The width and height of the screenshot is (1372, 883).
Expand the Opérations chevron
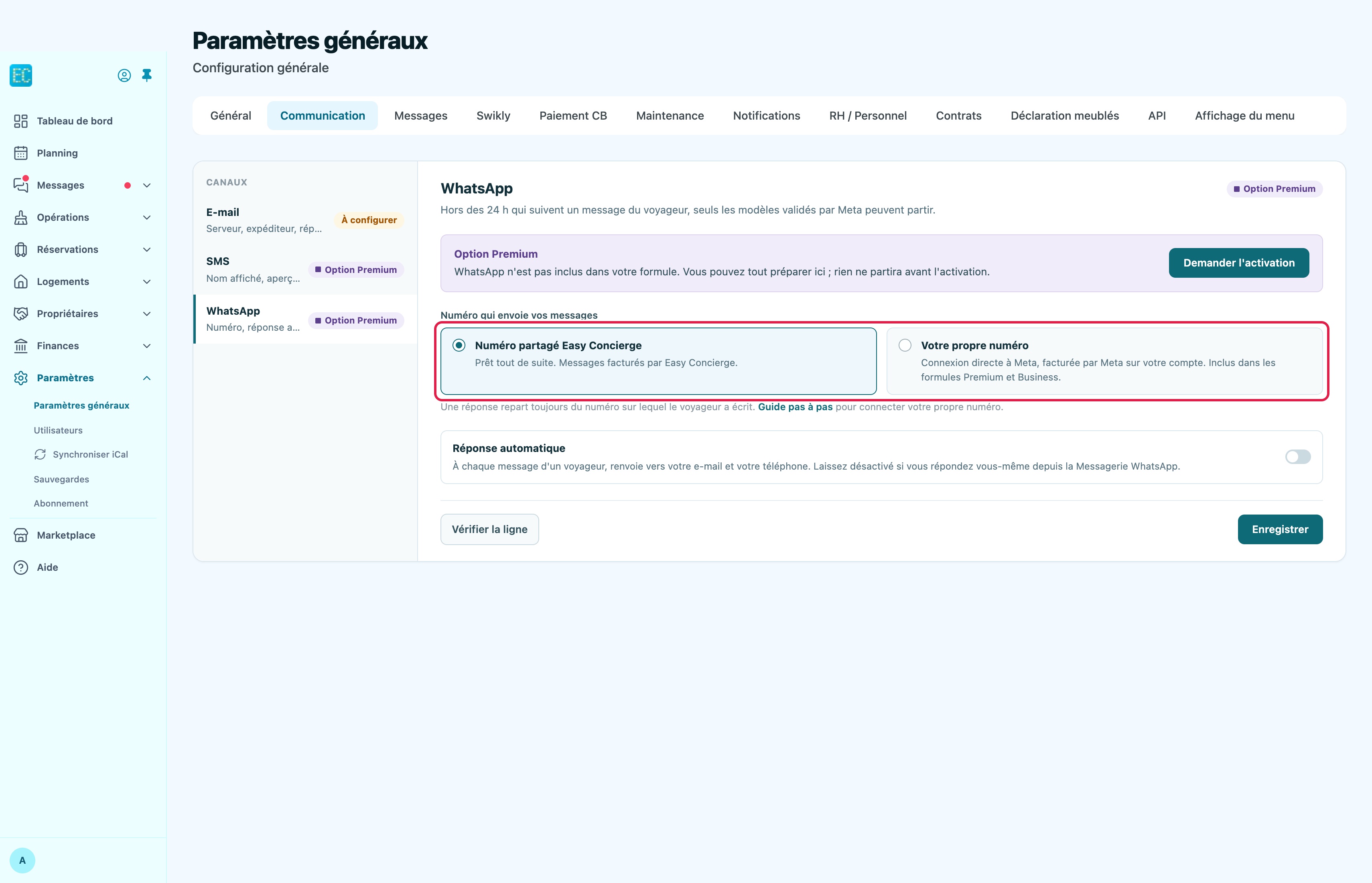[147, 217]
